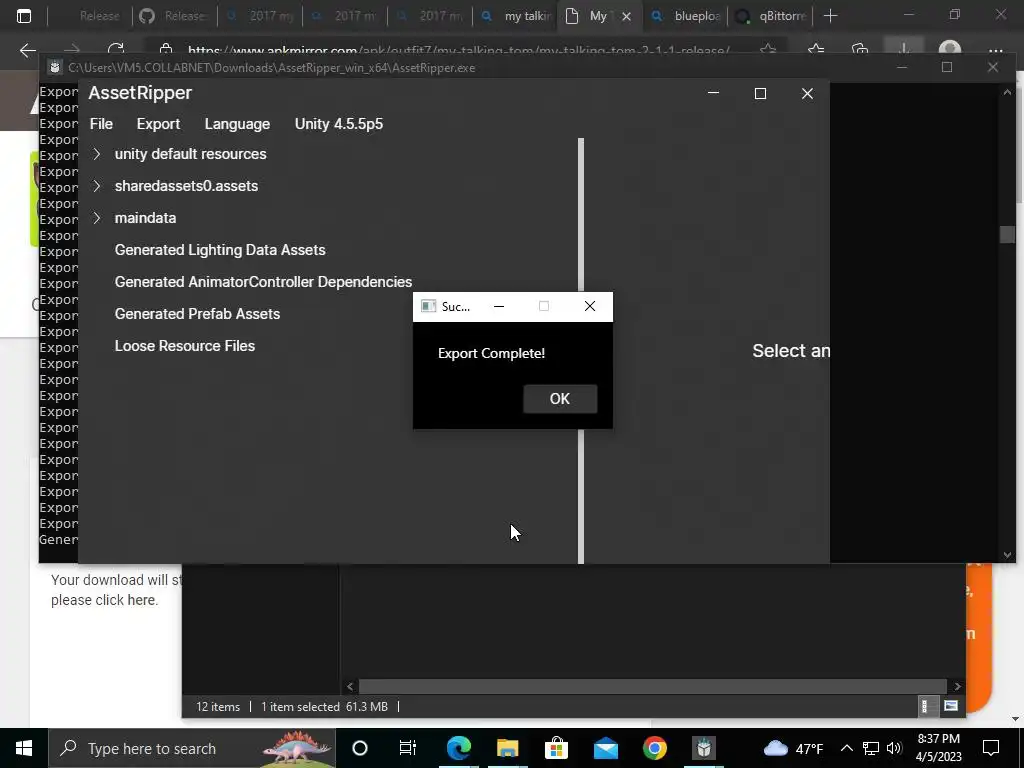Expand the maindata tree node
This screenshot has height=768, width=1024.
(x=97, y=218)
